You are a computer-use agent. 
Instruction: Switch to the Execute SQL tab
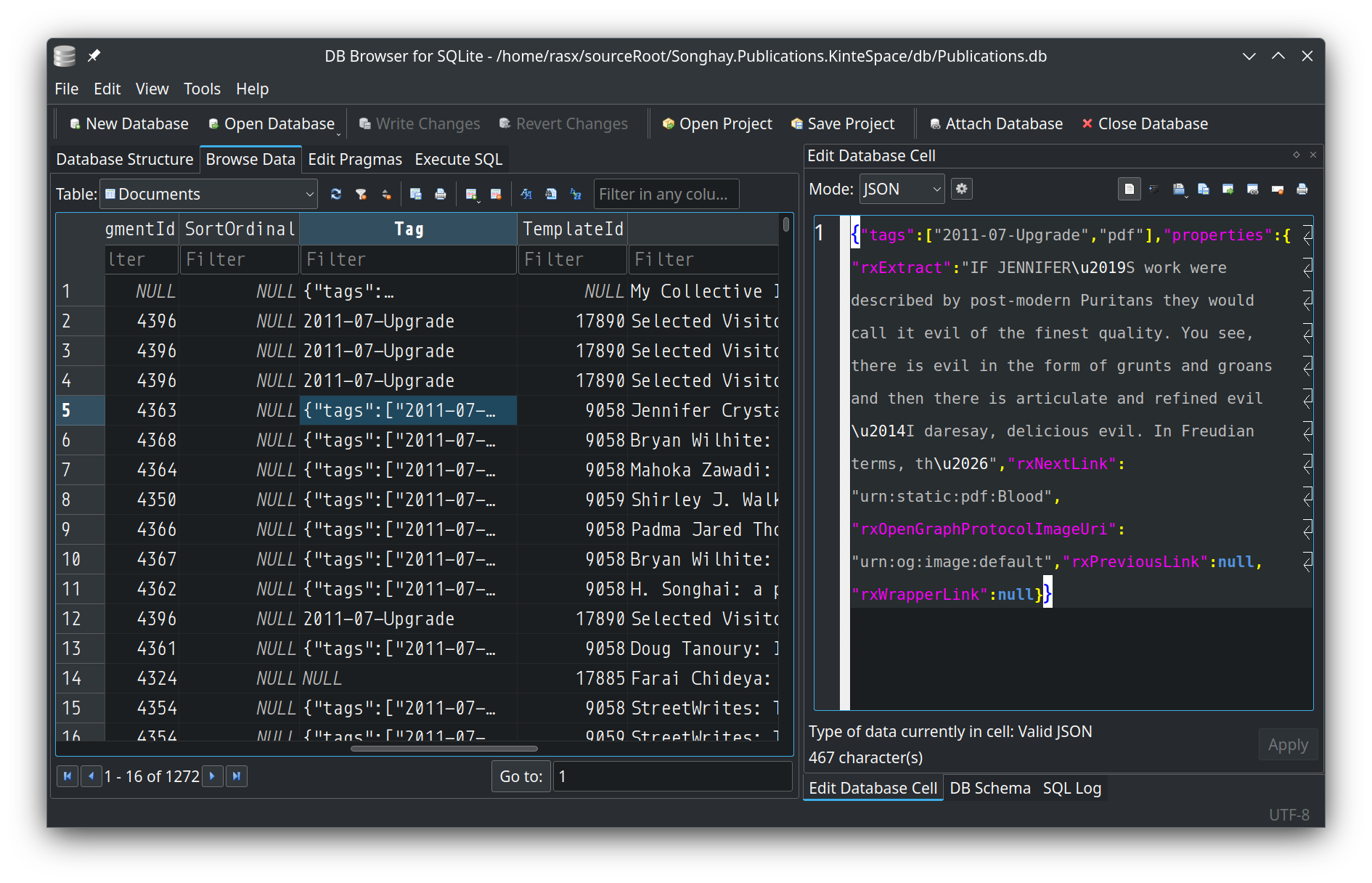pyautogui.click(x=459, y=159)
